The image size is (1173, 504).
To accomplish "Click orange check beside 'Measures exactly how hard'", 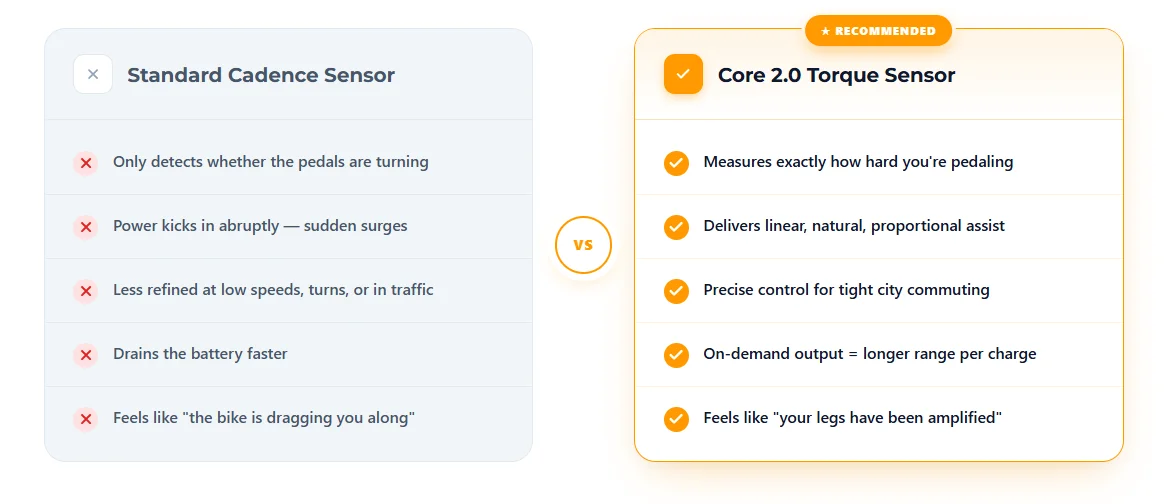I will (x=676, y=163).
